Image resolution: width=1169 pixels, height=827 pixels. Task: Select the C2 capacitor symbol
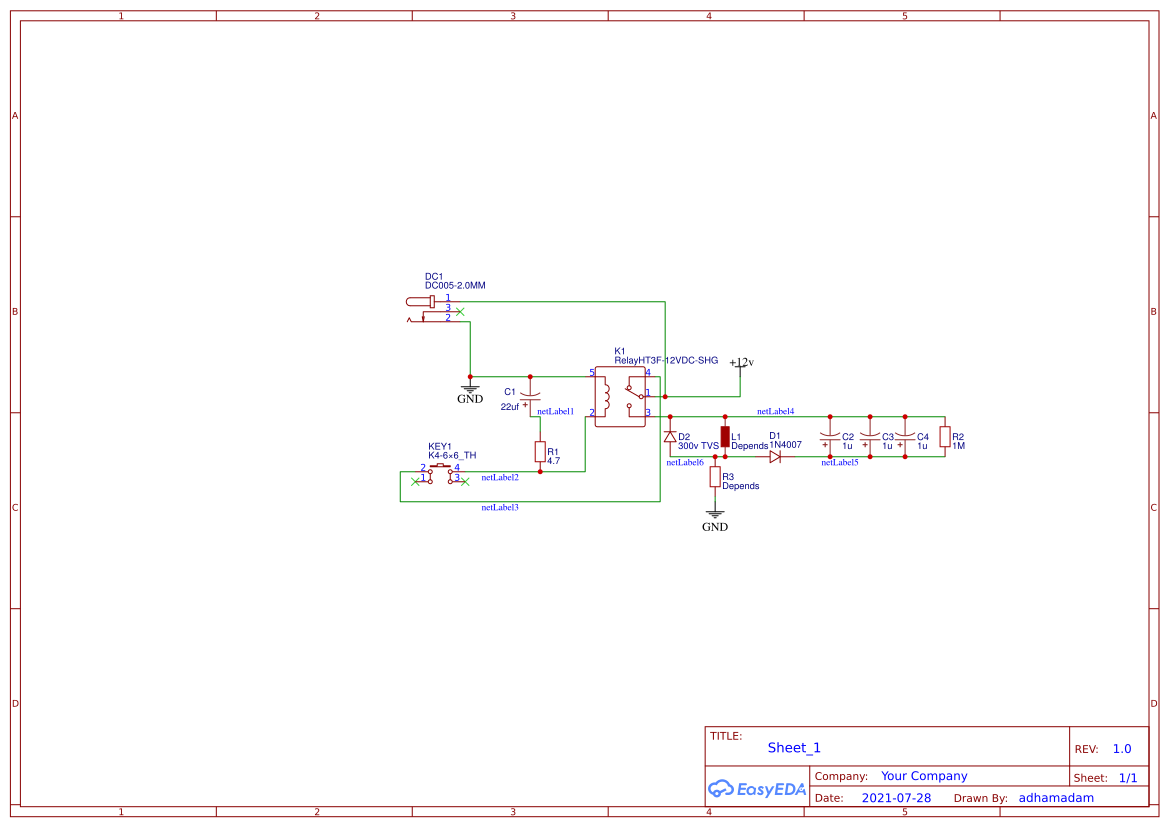[x=830, y=436]
